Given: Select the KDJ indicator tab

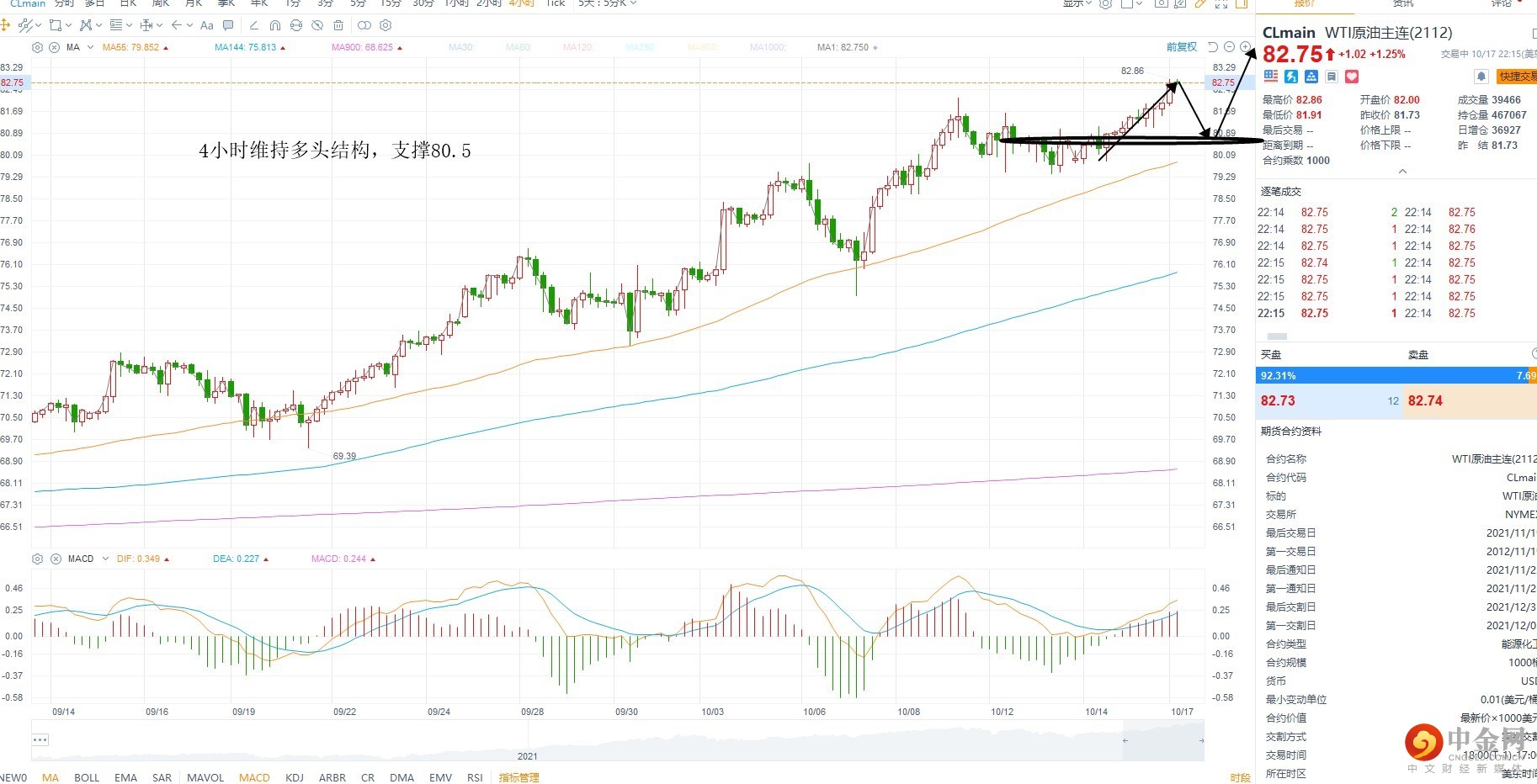Looking at the screenshot, I should click(x=295, y=777).
